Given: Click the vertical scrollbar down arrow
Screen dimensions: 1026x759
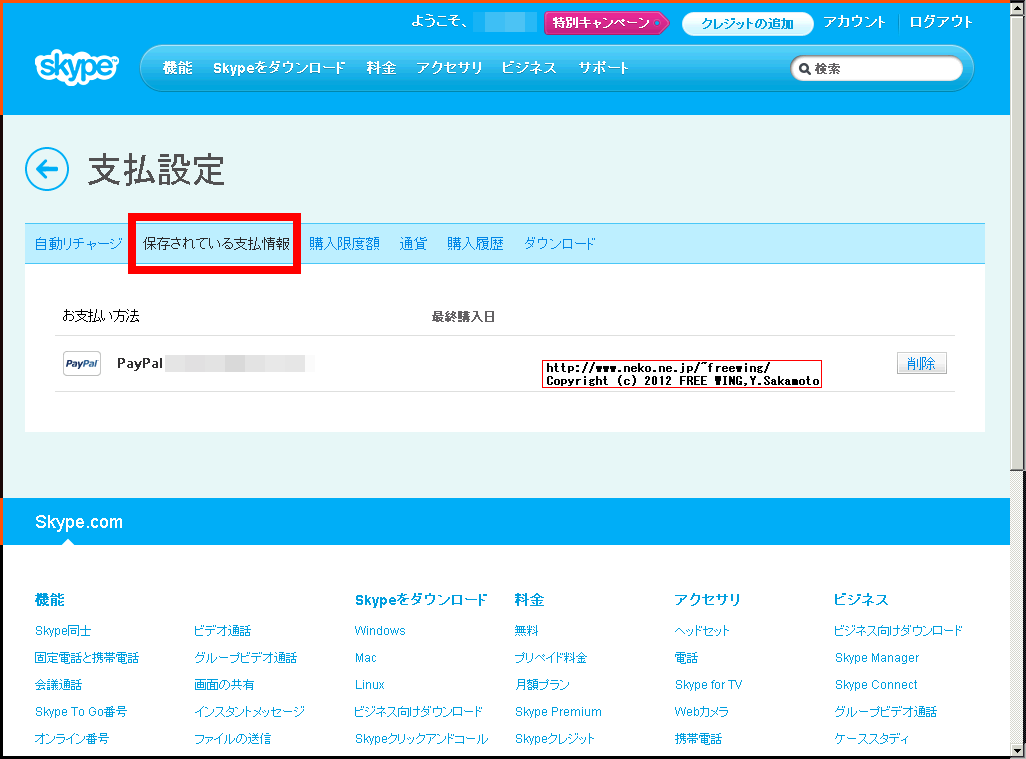Looking at the screenshot, I should click(x=1017, y=750).
